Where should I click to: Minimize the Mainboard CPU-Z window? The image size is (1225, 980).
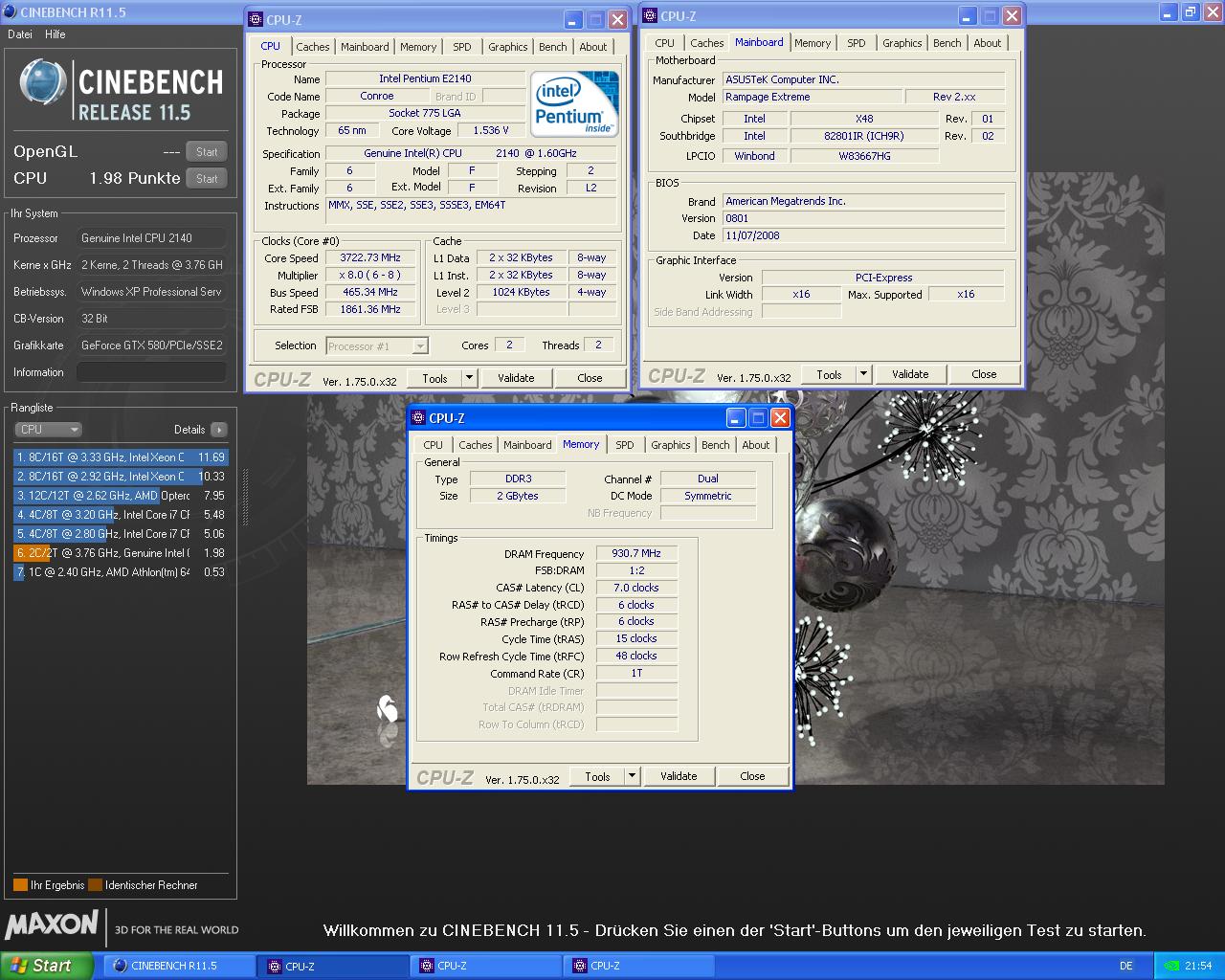(967, 16)
